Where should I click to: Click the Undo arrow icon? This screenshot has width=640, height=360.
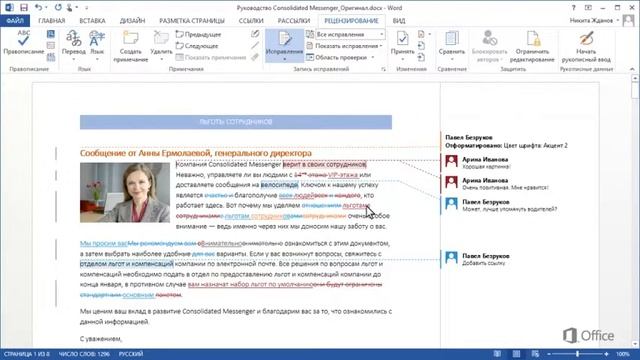point(38,7)
